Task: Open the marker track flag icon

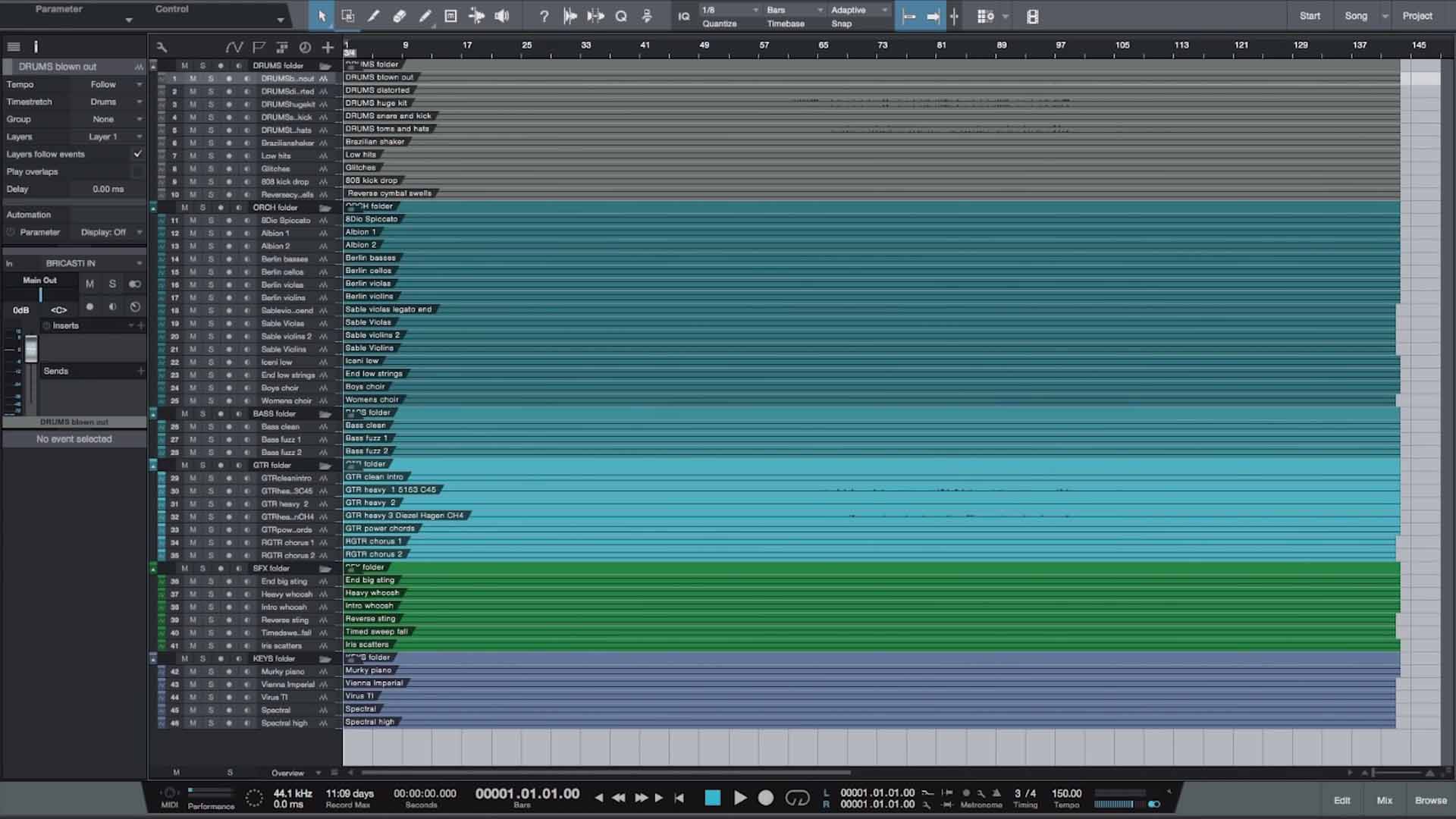Action: point(259,47)
